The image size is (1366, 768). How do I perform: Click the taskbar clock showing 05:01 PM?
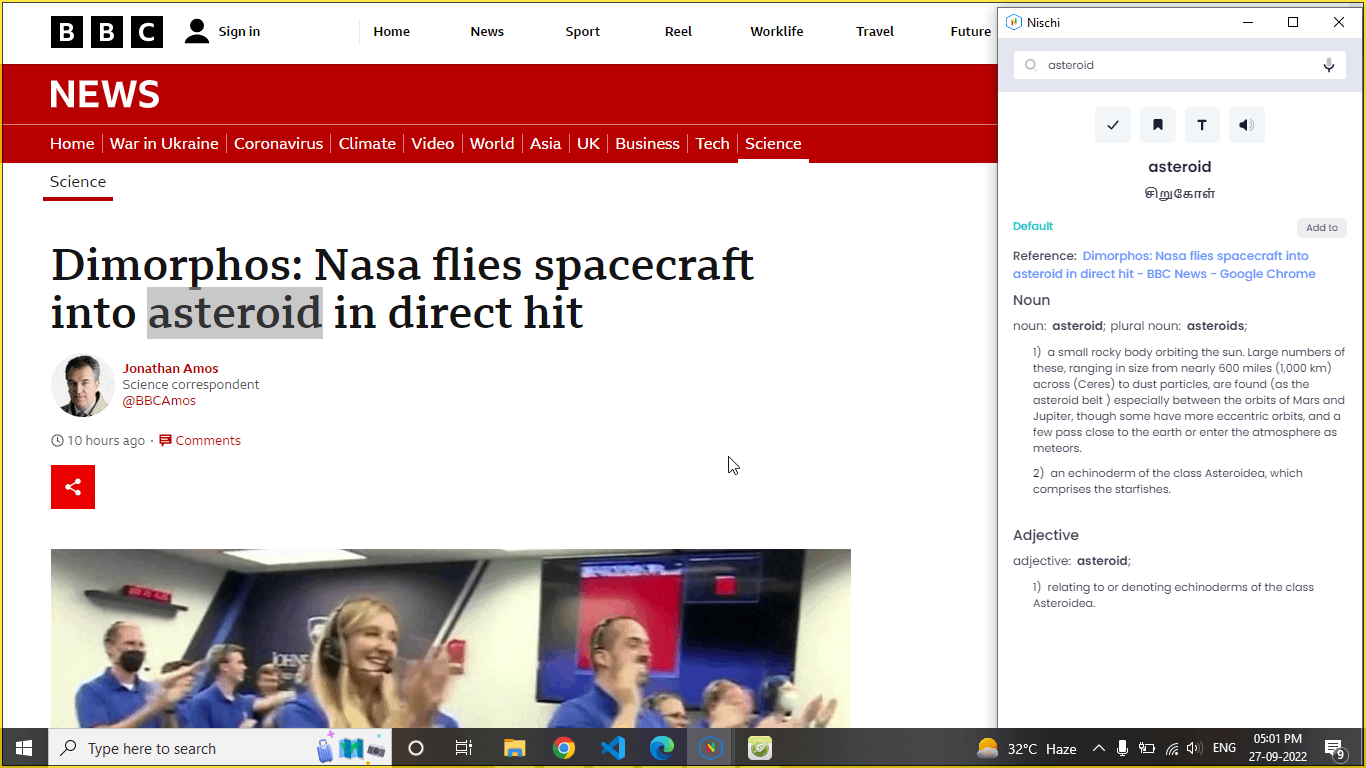coord(1278,748)
